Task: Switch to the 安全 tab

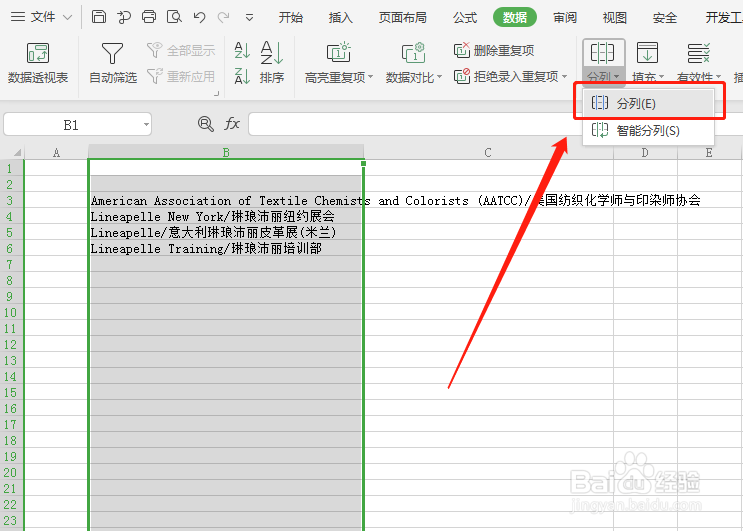Action: coord(664,18)
